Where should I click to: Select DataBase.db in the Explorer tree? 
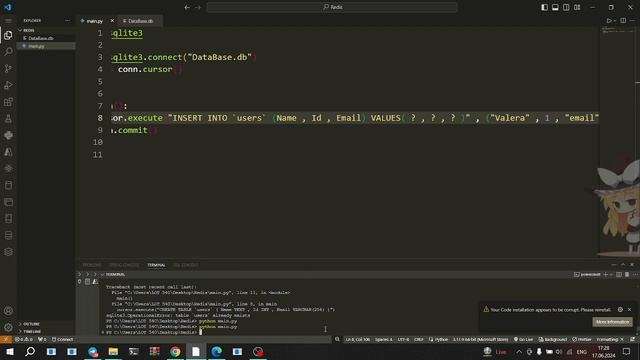(x=46, y=38)
